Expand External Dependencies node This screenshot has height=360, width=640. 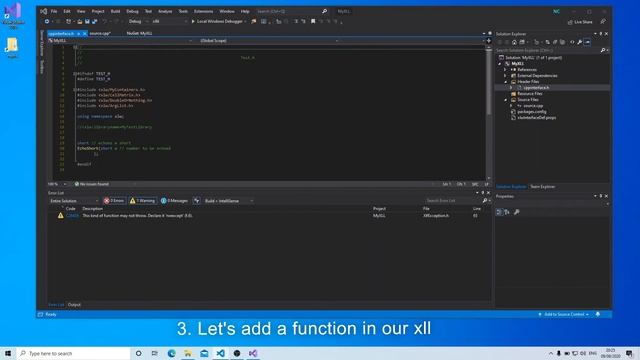(x=505, y=76)
